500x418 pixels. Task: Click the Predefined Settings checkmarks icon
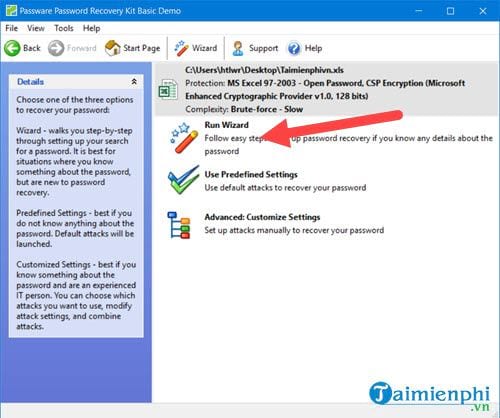point(183,180)
